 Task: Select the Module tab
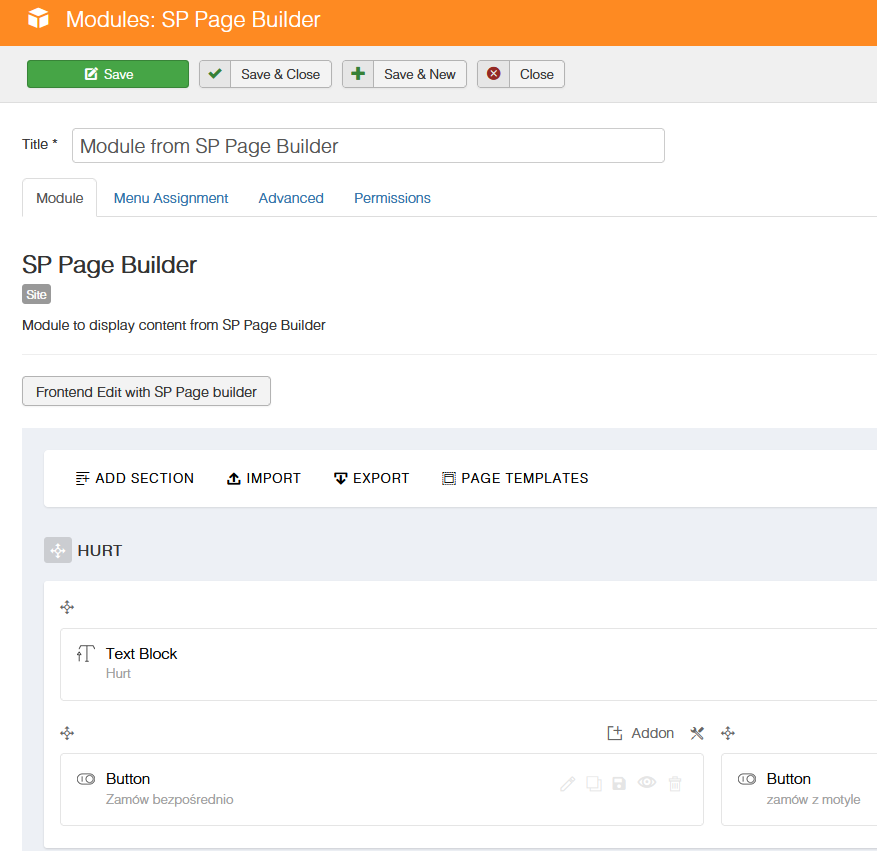point(59,198)
